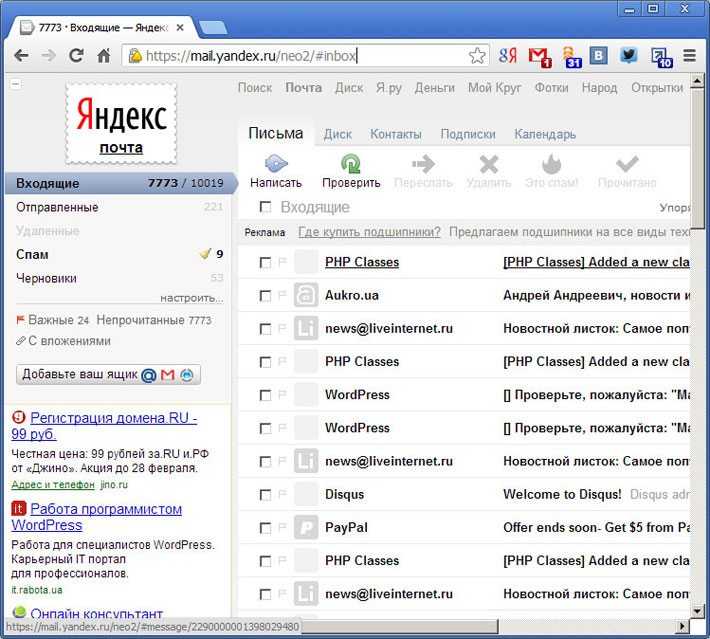Check for new mail with Проверить icon
710x639 pixels.
pos(351,163)
